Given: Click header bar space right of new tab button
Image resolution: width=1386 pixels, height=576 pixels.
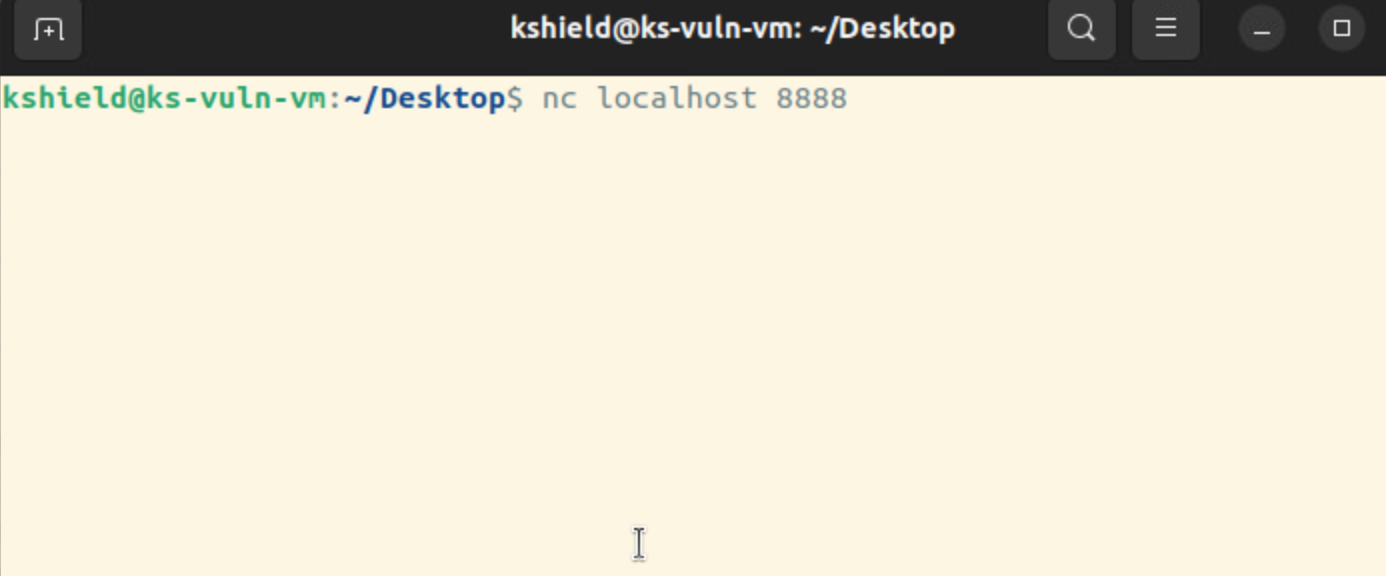Looking at the screenshot, I should pos(290,29).
